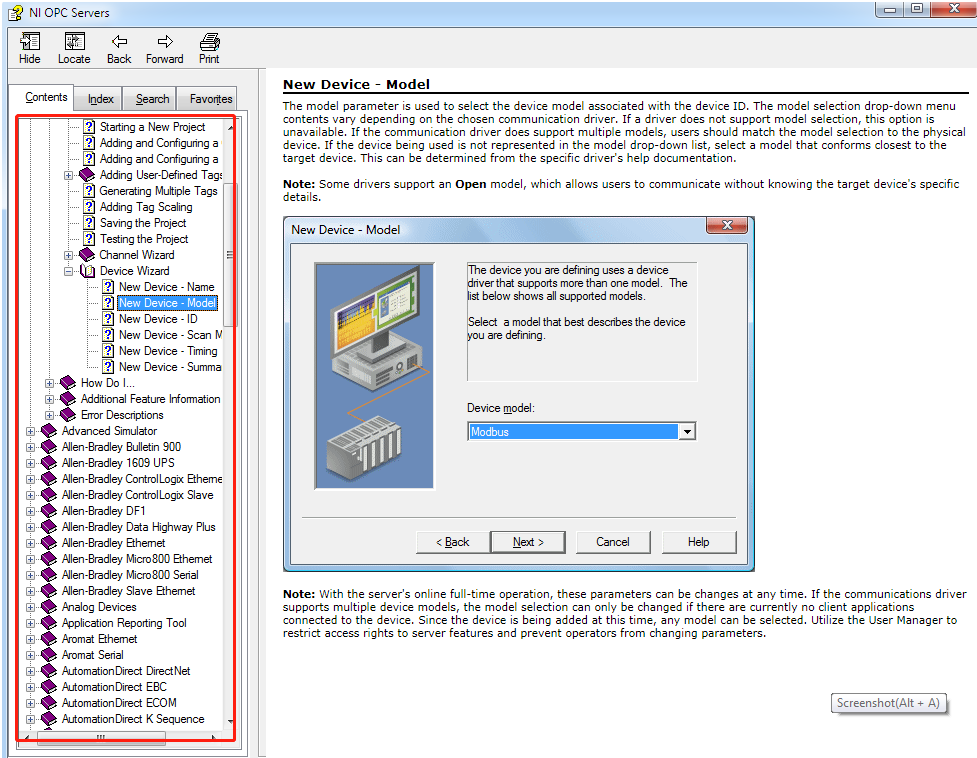Select the highlighted 'New Device - Model' topic
The width and height of the screenshot is (977, 758).
click(x=168, y=303)
